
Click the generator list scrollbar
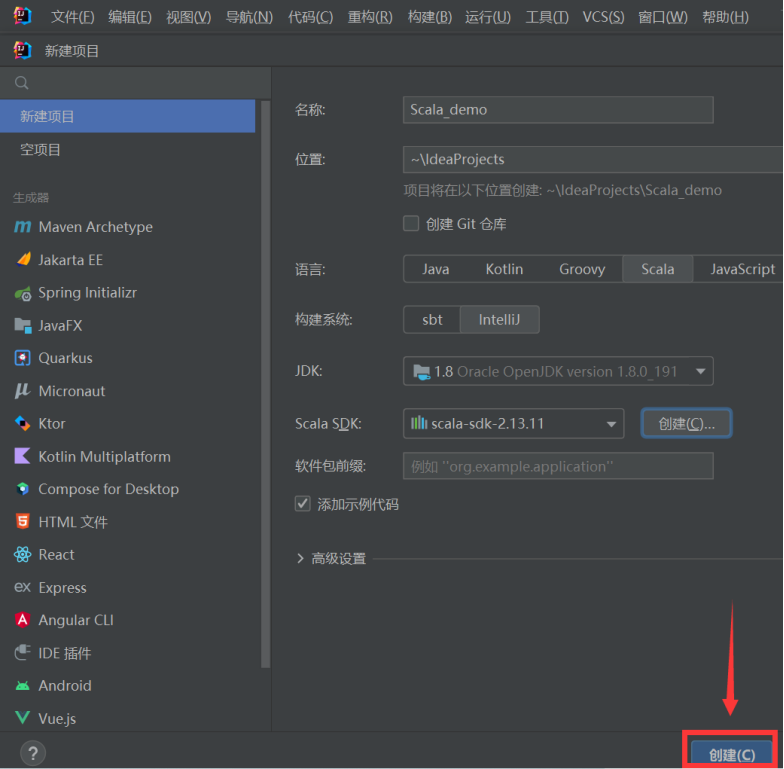(x=266, y=384)
